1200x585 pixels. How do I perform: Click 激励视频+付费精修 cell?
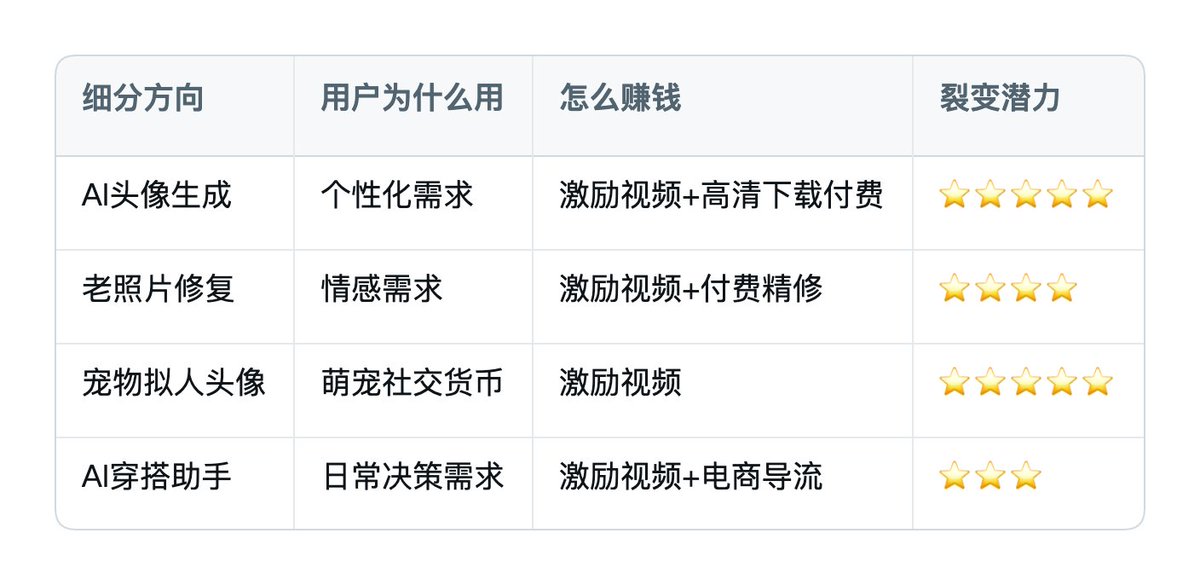pyautogui.click(x=692, y=288)
